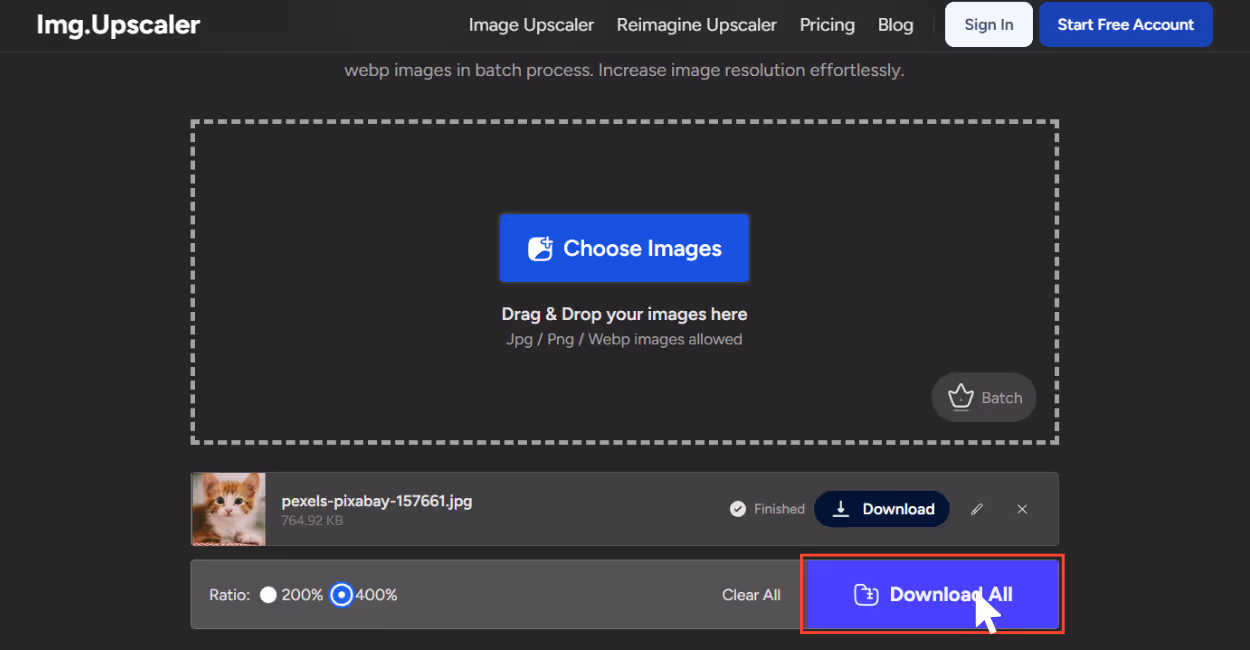The width and height of the screenshot is (1250, 650).
Task: Click the kitten image thumbnail
Action: [x=229, y=509]
